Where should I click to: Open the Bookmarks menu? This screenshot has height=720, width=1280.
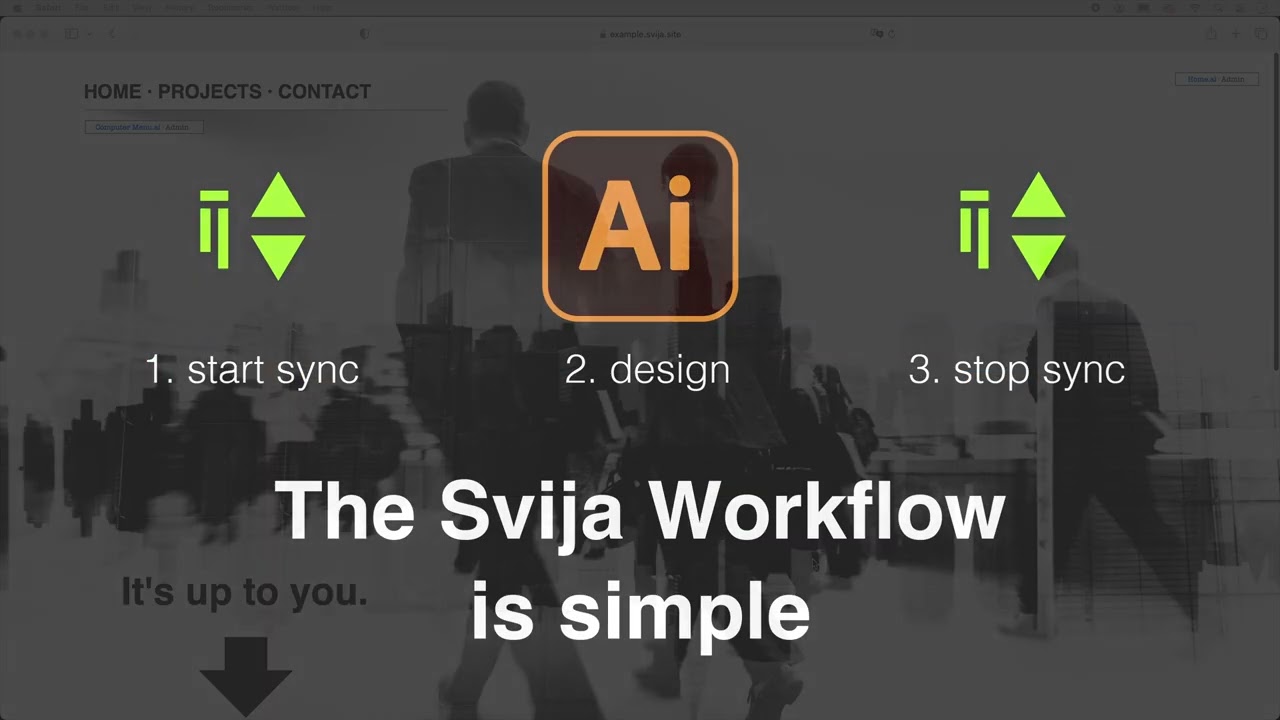[230, 8]
